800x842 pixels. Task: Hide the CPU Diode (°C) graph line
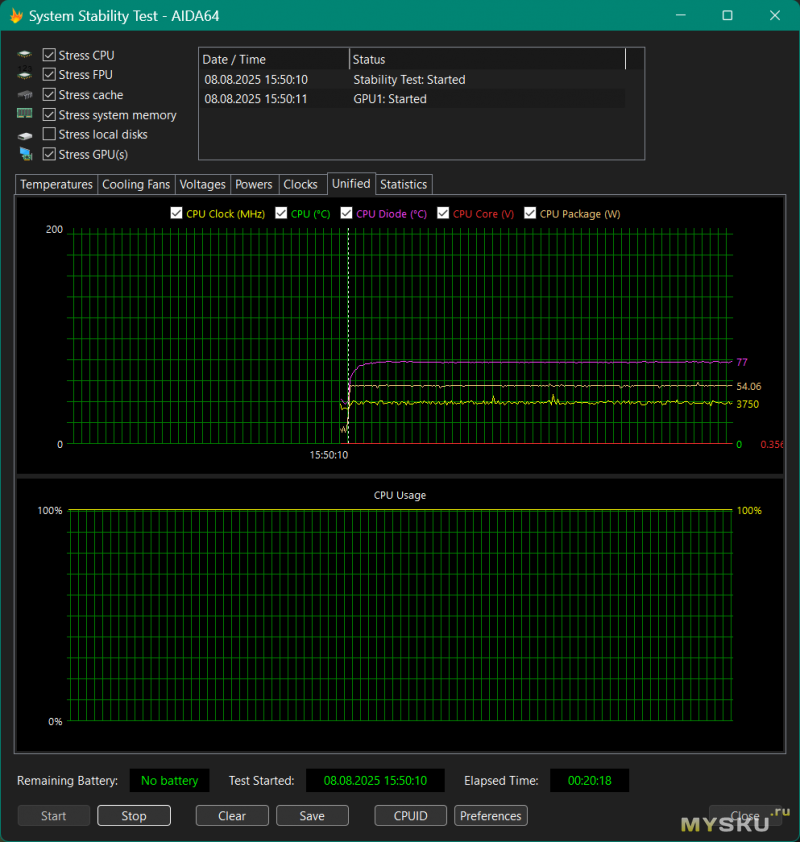point(346,213)
